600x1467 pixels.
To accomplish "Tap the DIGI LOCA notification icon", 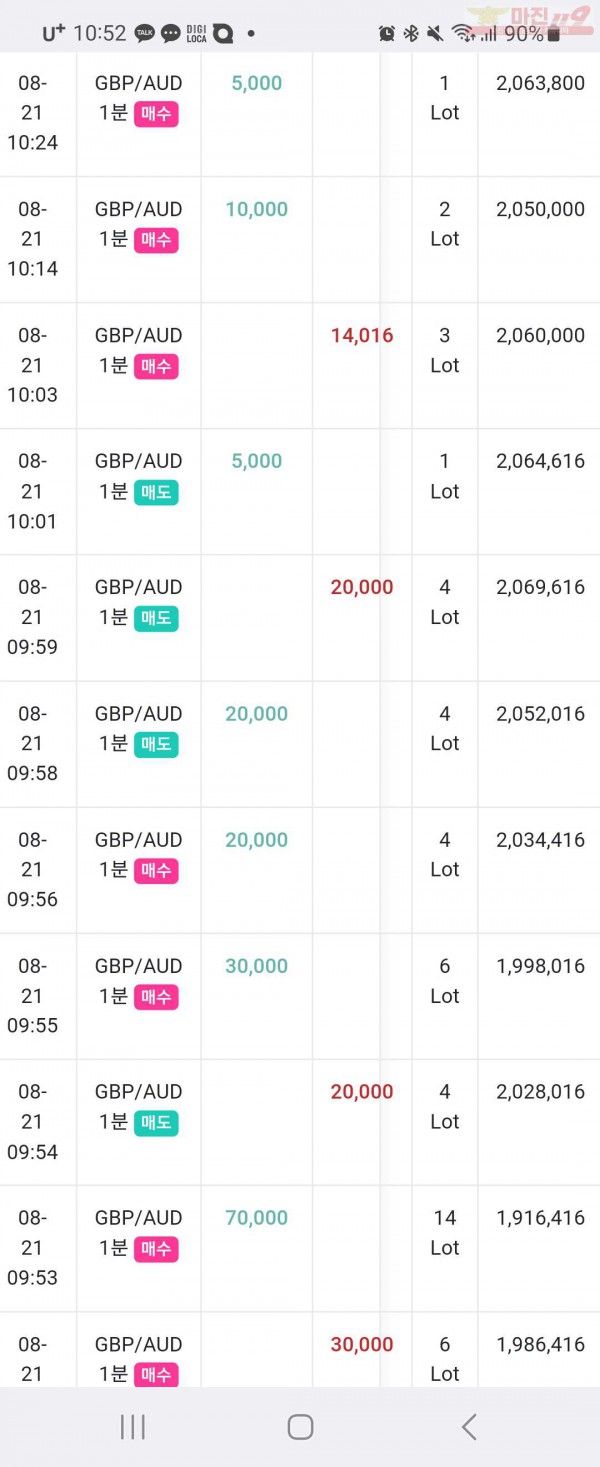I will pos(196,34).
